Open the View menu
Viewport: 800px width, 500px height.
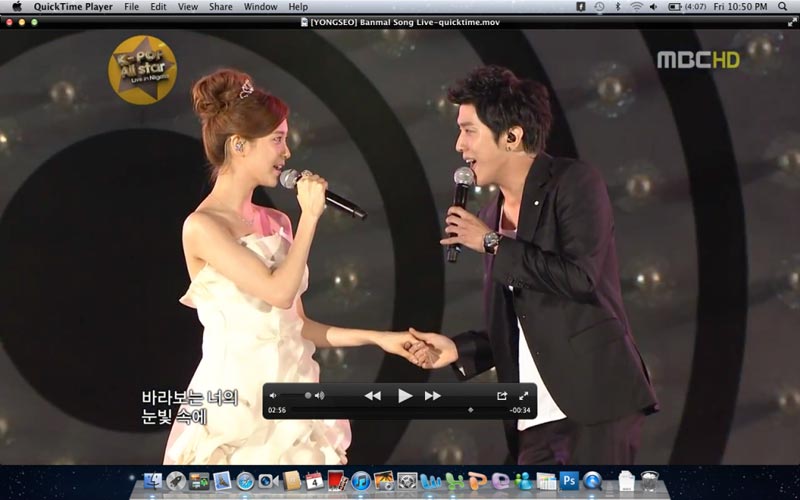coord(188,7)
